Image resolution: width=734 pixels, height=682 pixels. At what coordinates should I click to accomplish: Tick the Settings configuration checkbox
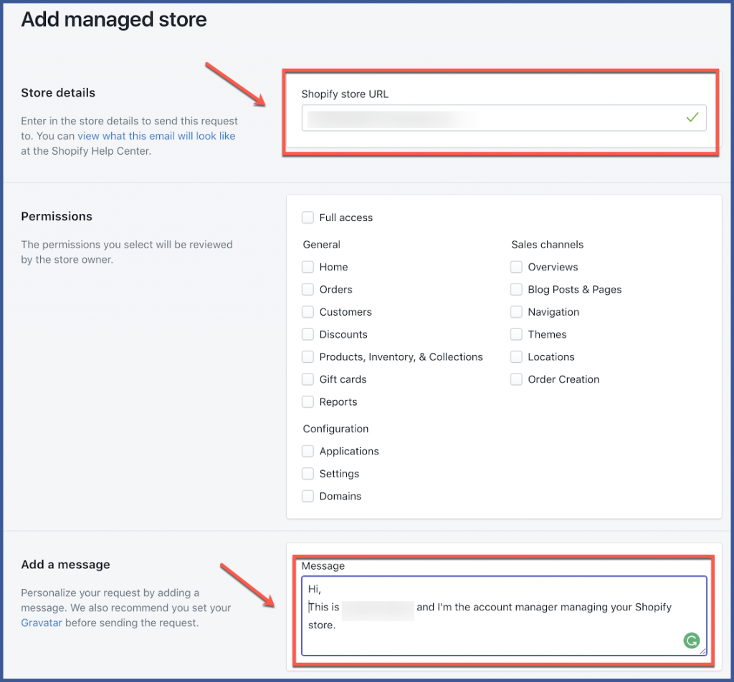308,474
